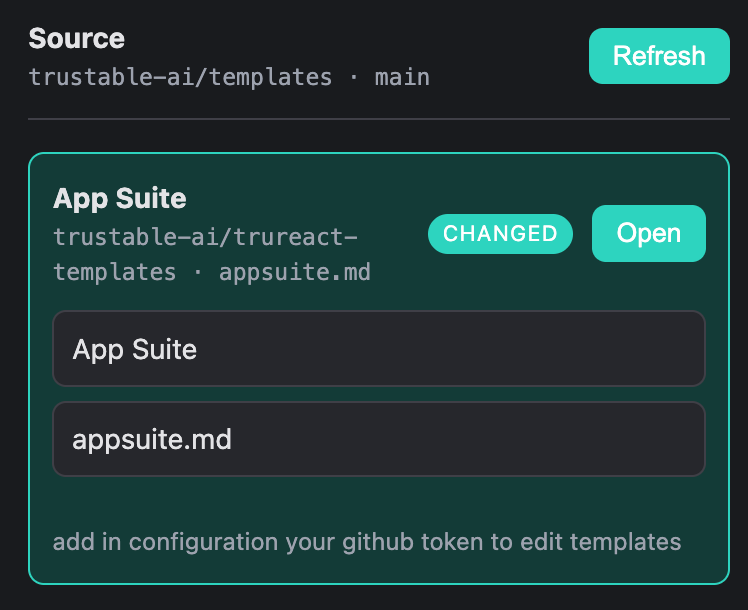Click the dot separator before main
This screenshot has height=610, width=748.
(x=353, y=78)
